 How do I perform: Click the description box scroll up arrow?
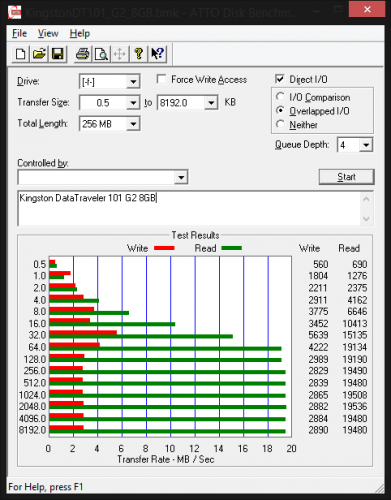click(x=366, y=199)
